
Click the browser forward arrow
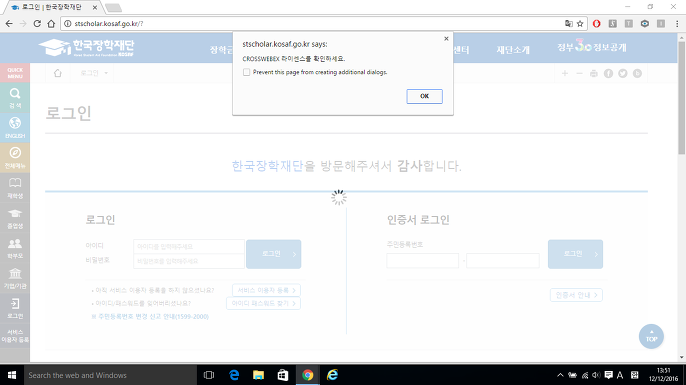pos(23,24)
